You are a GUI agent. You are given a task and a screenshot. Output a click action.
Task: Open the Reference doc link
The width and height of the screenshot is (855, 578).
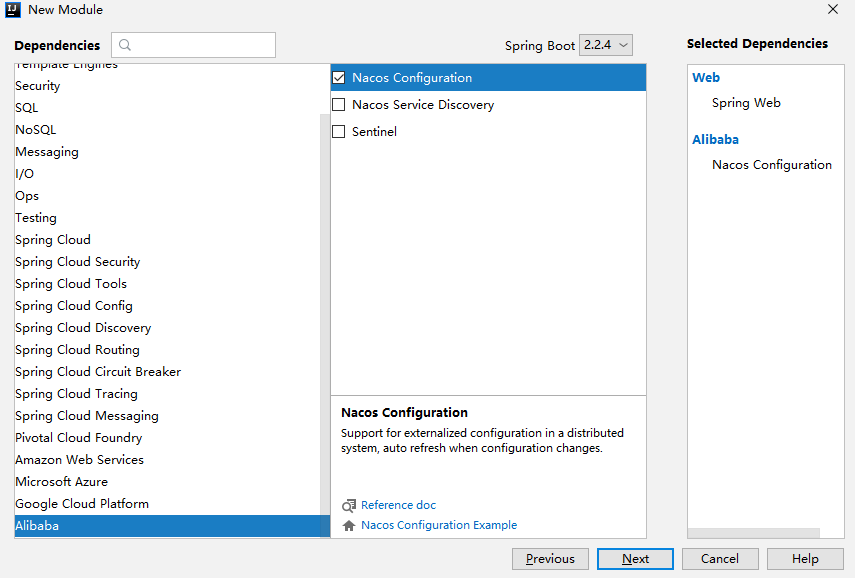click(398, 506)
